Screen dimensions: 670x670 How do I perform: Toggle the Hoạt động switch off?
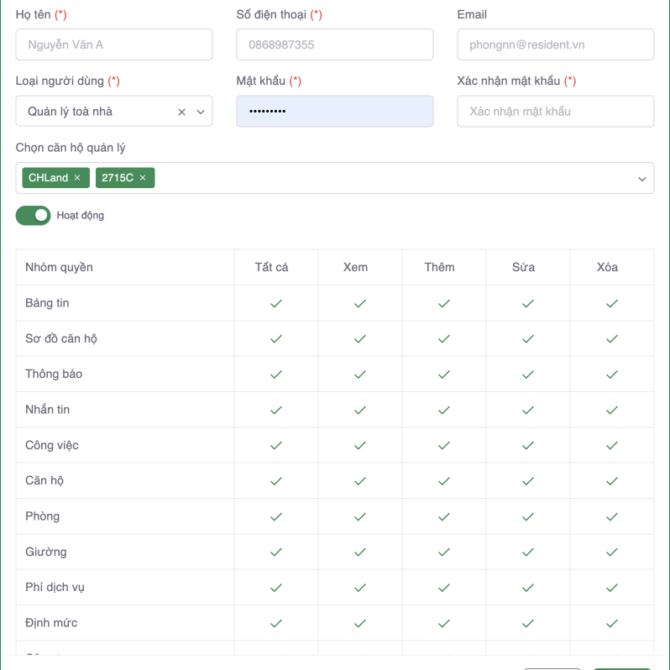[x=33, y=215]
